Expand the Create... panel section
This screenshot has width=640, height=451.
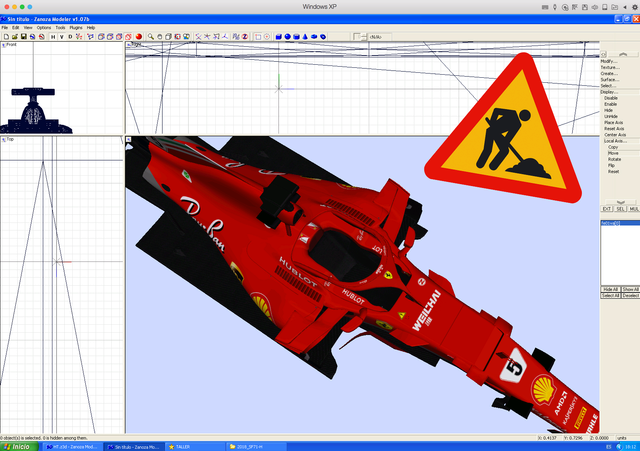coord(609,73)
